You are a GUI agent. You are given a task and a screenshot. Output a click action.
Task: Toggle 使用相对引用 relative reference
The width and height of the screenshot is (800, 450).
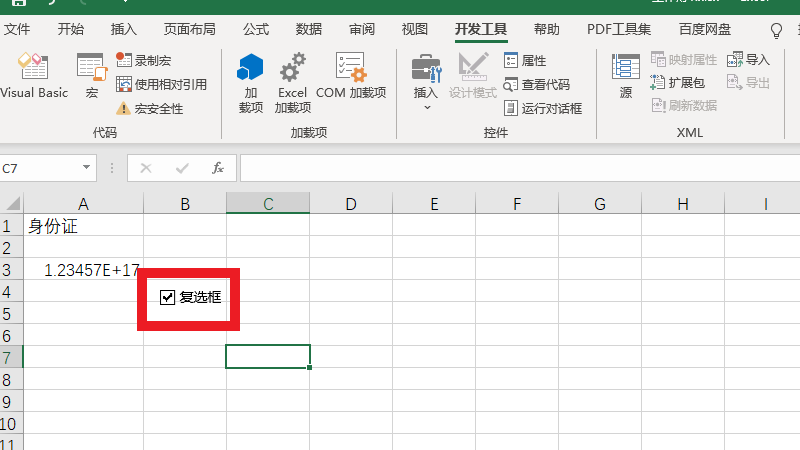point(161,85)
